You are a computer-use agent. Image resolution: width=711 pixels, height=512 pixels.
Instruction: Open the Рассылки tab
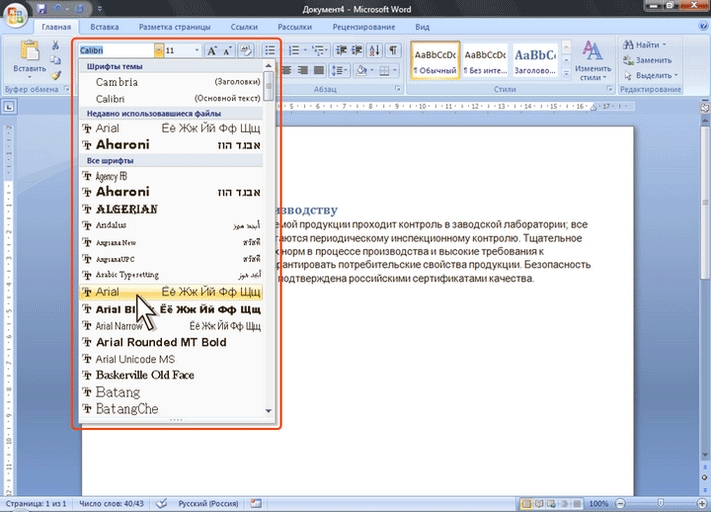point(295,27)
